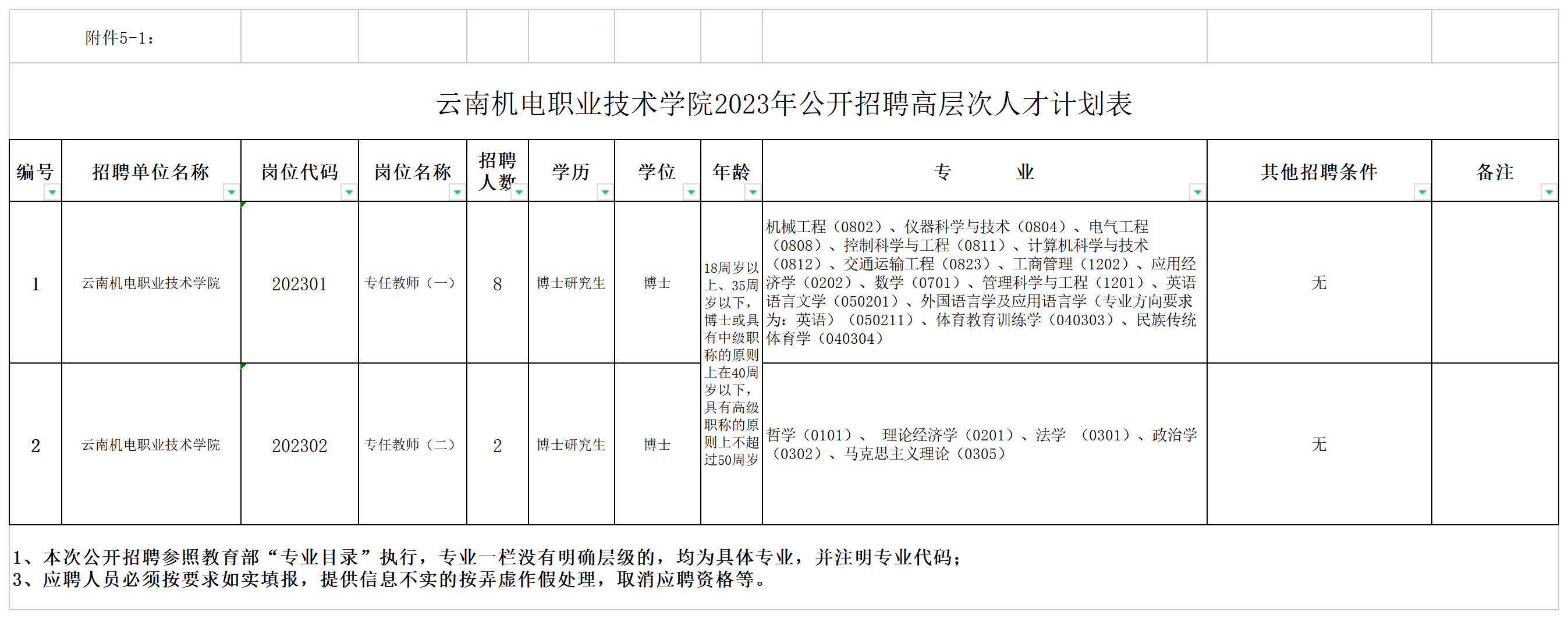Image resolution: width=1568 pixels, height=619 pixels.
Task: Select the recruit count 2 in 202302 row
Action: pyautogui.click(x=497, y=444)
